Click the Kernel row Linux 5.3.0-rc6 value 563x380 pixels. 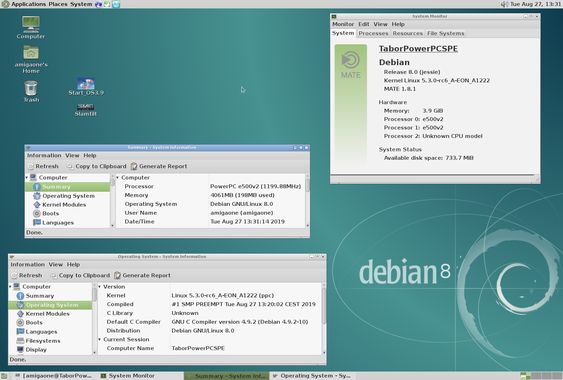click(223, 295)
